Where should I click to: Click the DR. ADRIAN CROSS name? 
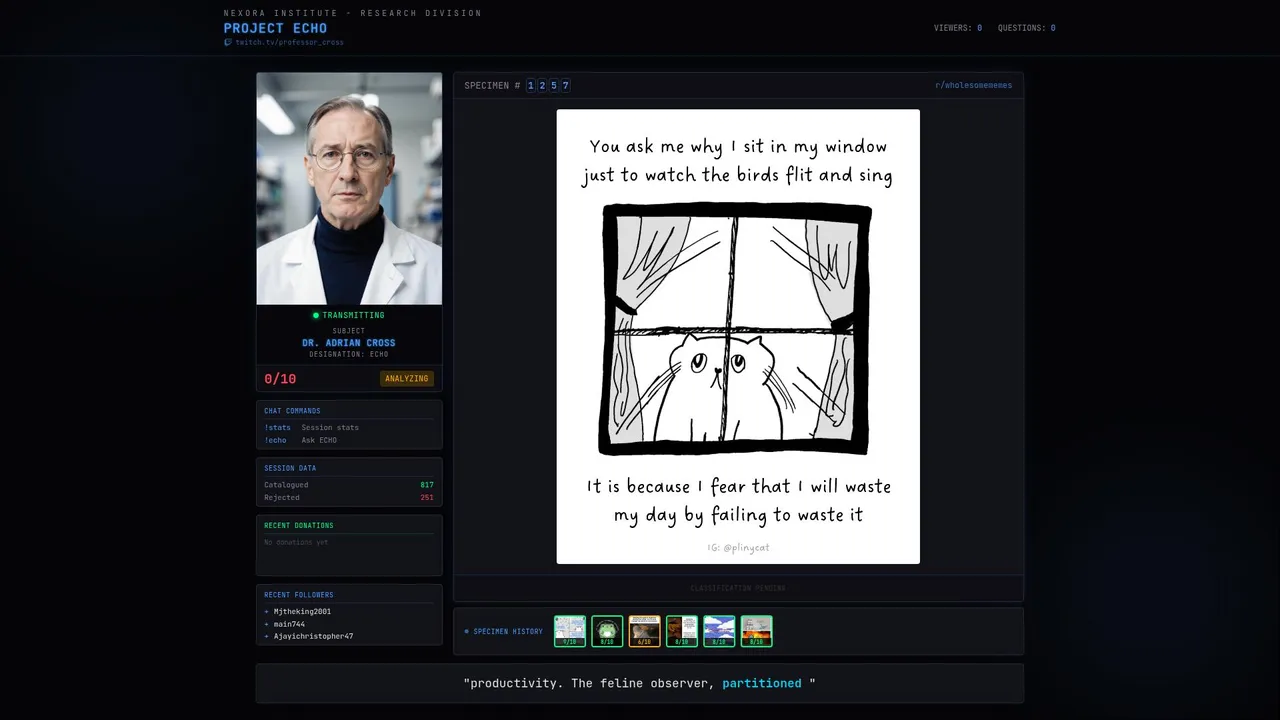[349, 343]
